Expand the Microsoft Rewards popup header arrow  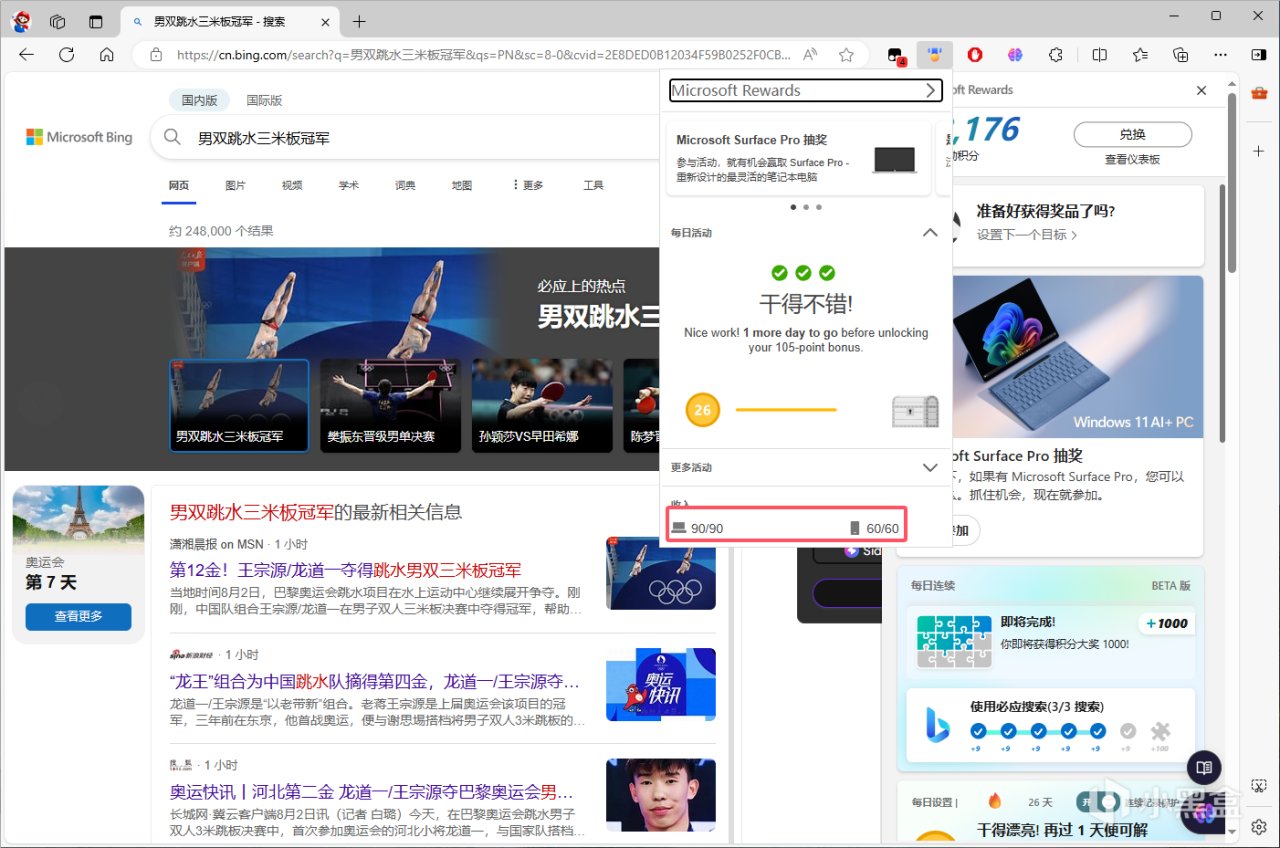(x=931, y=90)
